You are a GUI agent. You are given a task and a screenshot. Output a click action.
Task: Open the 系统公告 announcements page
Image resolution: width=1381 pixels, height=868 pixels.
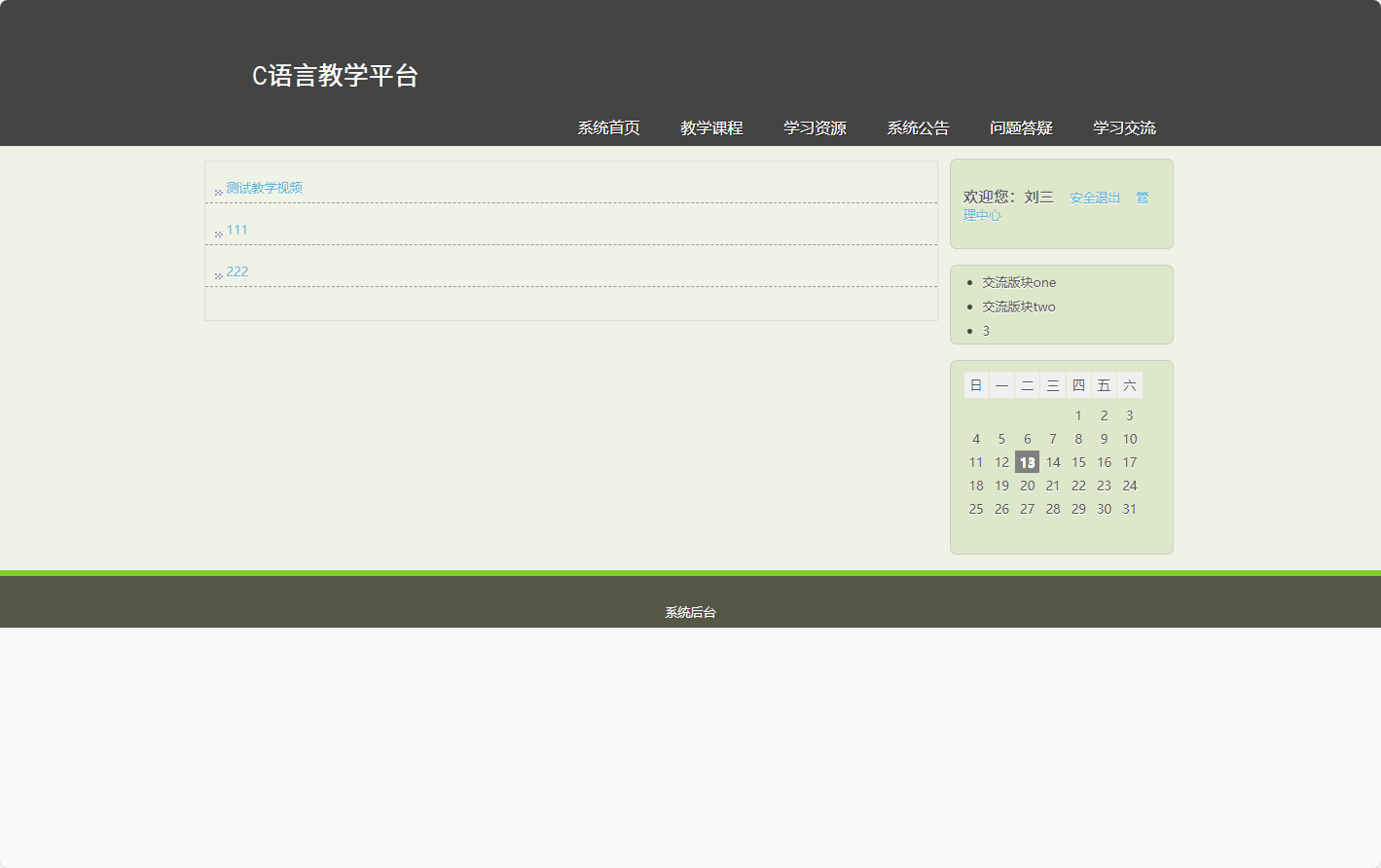point(916,127)
